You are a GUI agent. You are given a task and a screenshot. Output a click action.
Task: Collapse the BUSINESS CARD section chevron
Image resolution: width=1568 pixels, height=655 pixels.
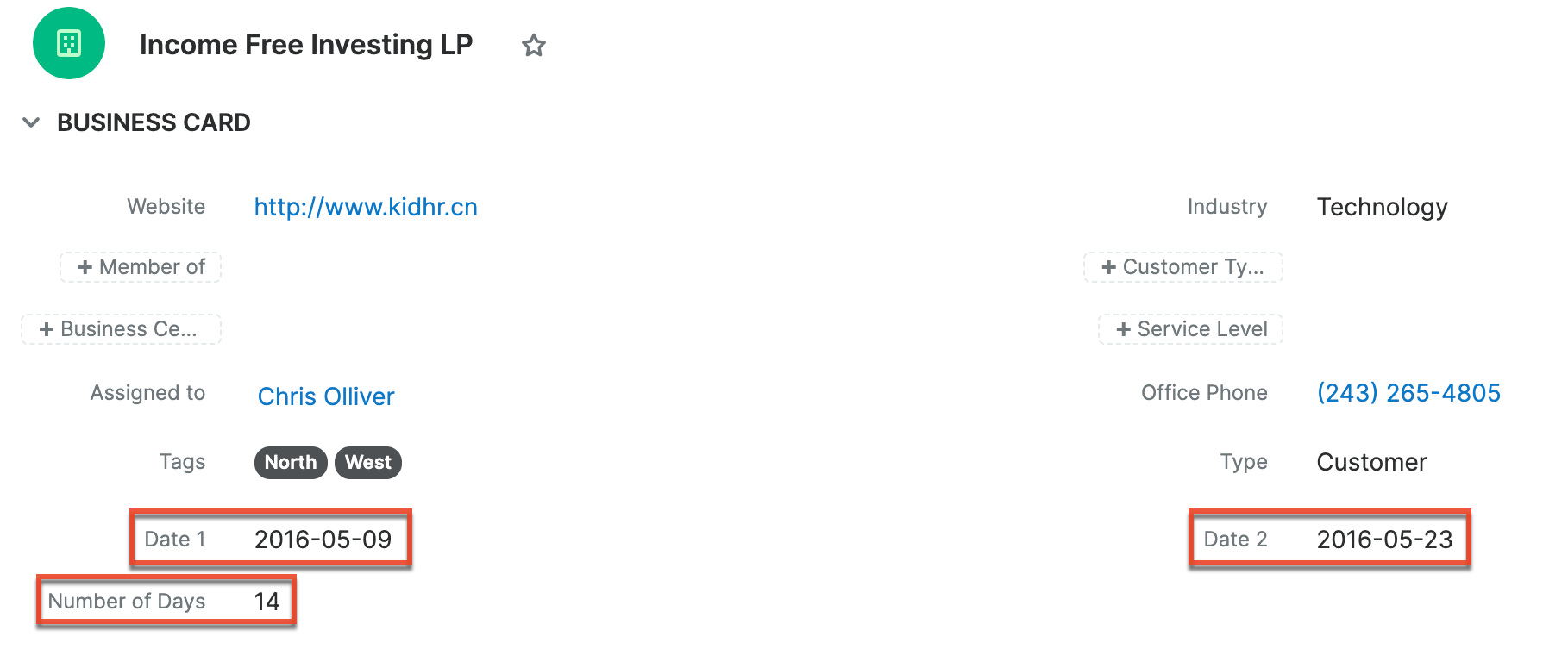(x=31, y=122)
